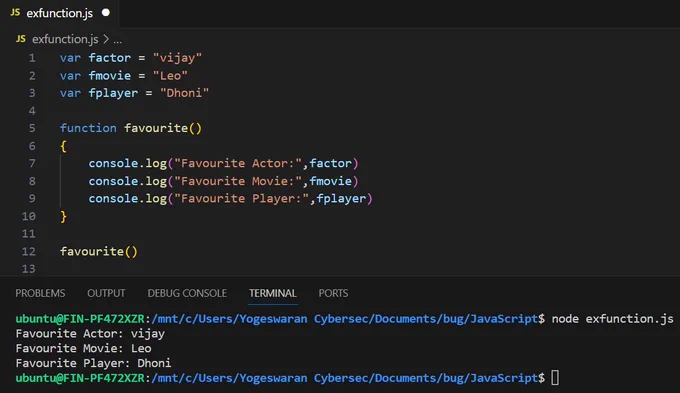This screenshot has width=680, height=393.
Task: Click the function keyword on line 5
Action: (88, 128)
